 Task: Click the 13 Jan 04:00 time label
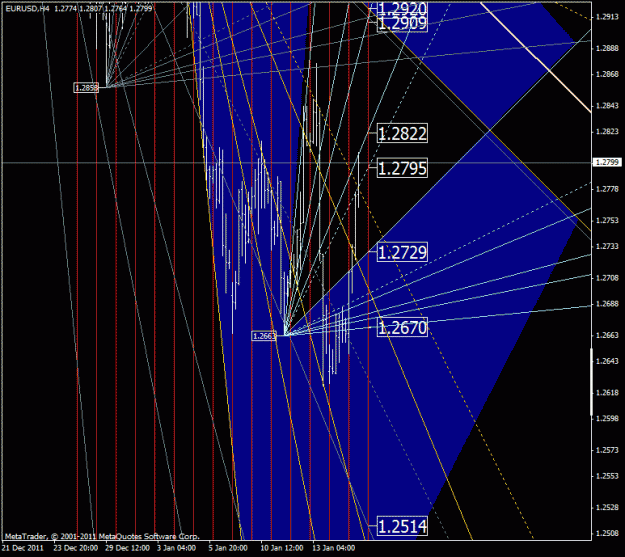click(334, 548)
